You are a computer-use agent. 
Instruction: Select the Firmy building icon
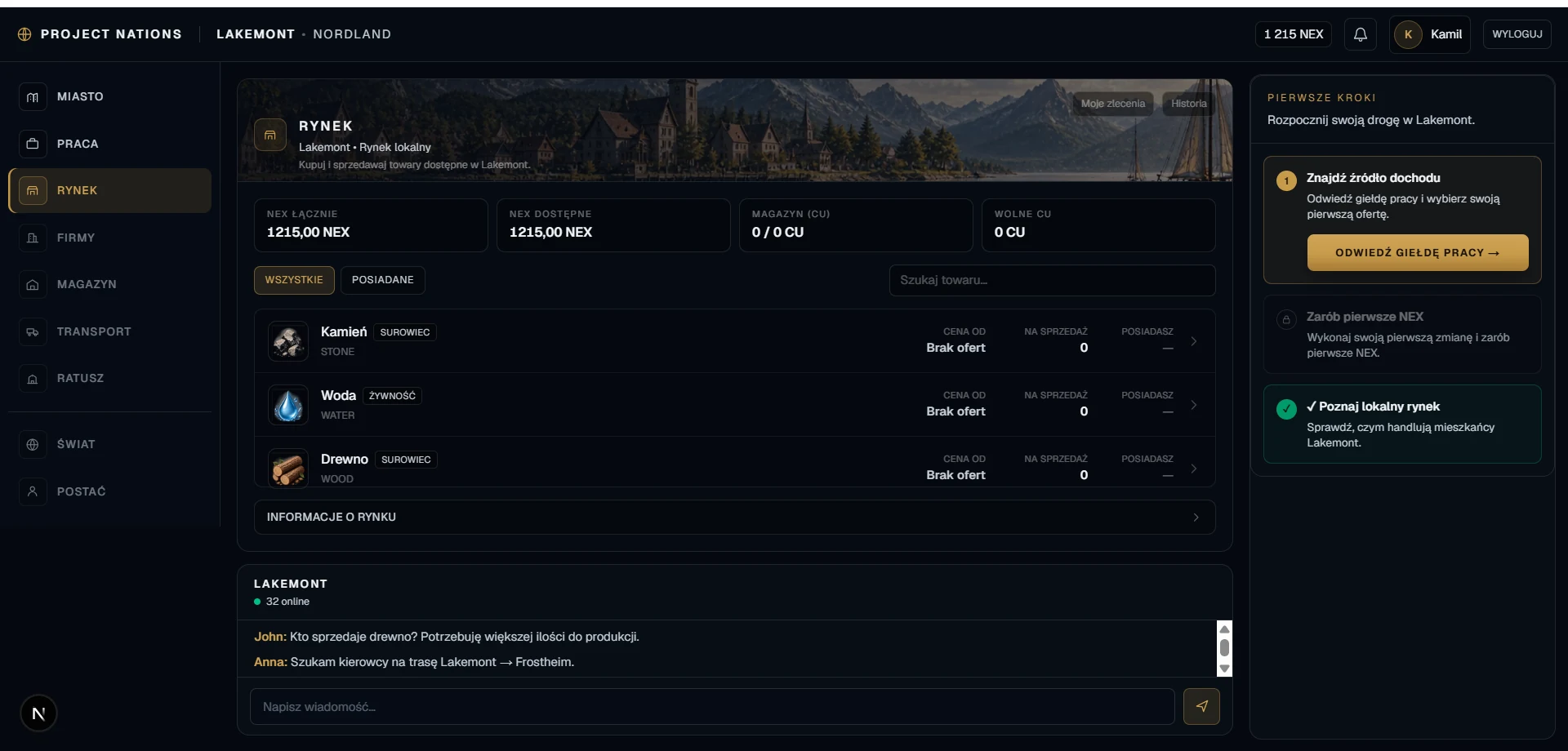point(33,238)
